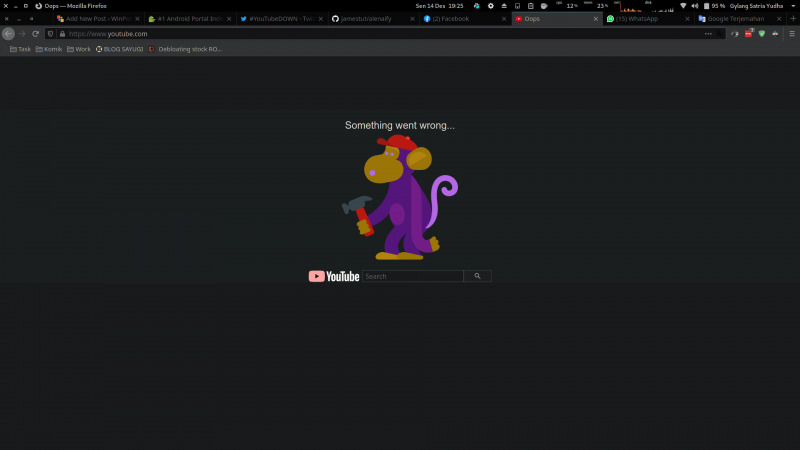Close the Google Terjemahan tab
This screenshot has width=800, height=450.
779,19
